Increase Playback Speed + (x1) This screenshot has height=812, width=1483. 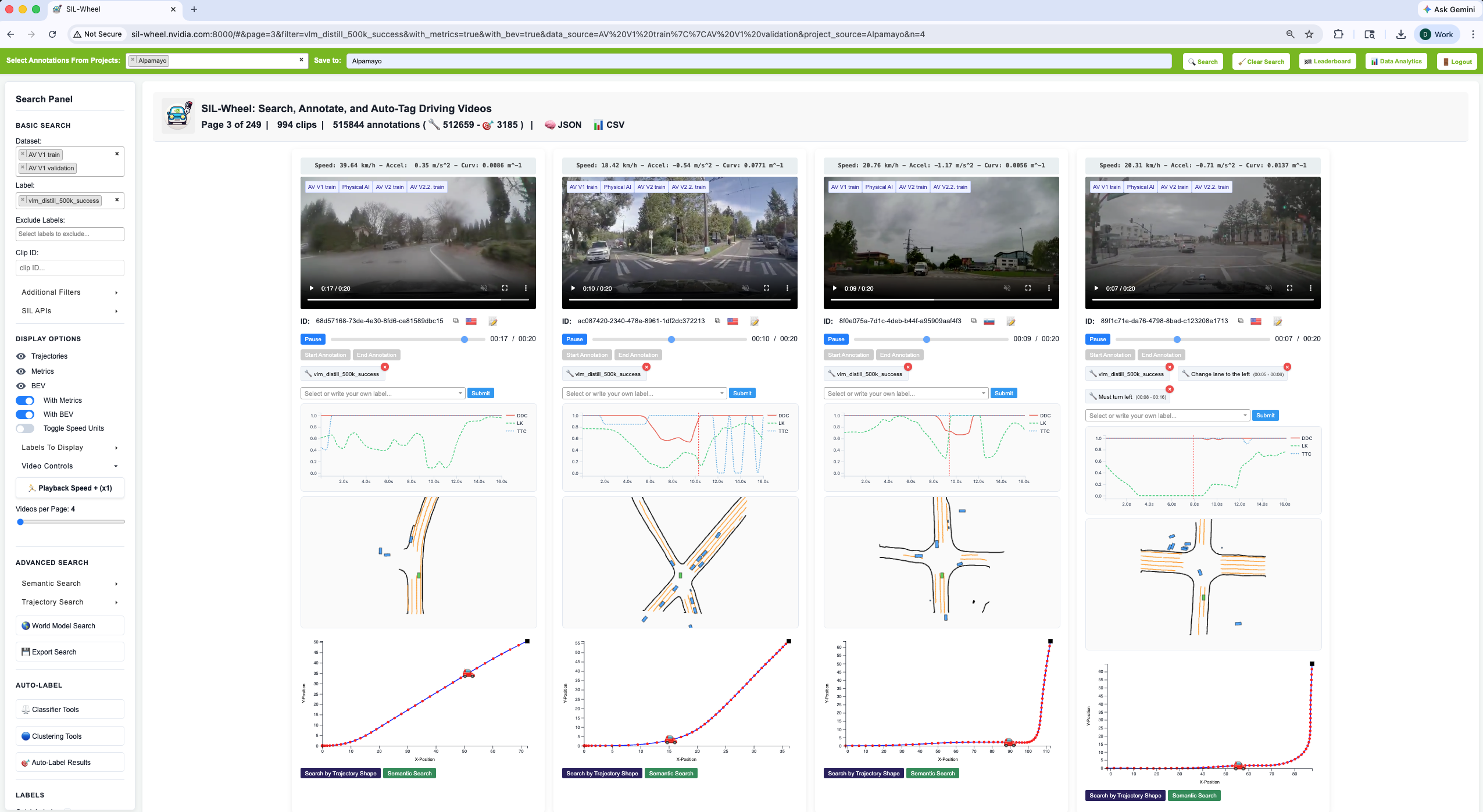[x=70, y=488]
